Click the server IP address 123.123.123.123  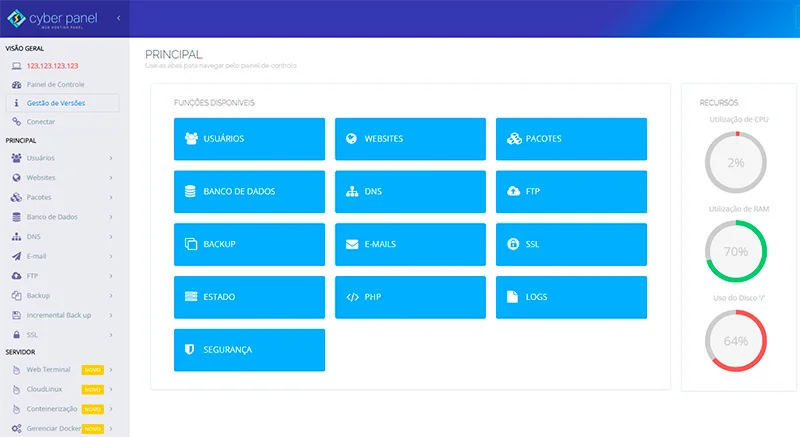click(x=52, y=66)
